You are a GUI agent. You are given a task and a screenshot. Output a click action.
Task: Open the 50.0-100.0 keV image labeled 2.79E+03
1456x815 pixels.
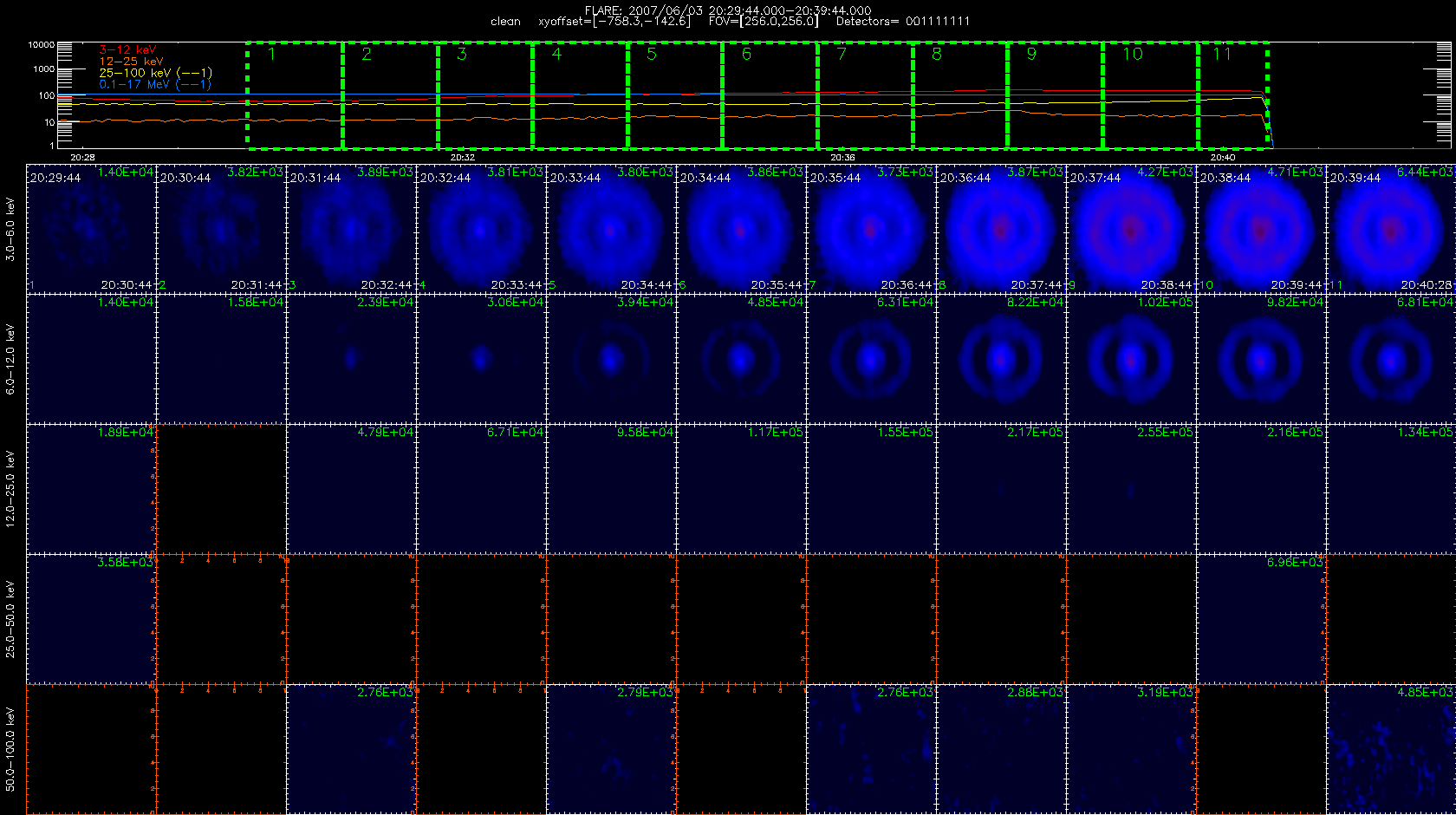[611, 749]
